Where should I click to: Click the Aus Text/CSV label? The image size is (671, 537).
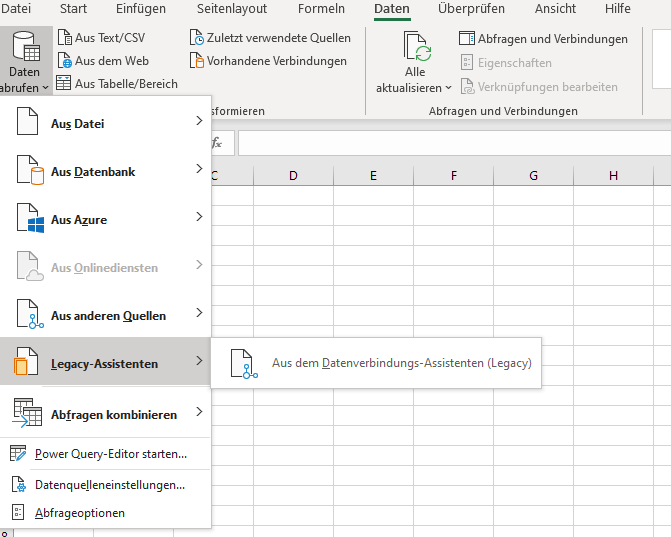[110, 38]
